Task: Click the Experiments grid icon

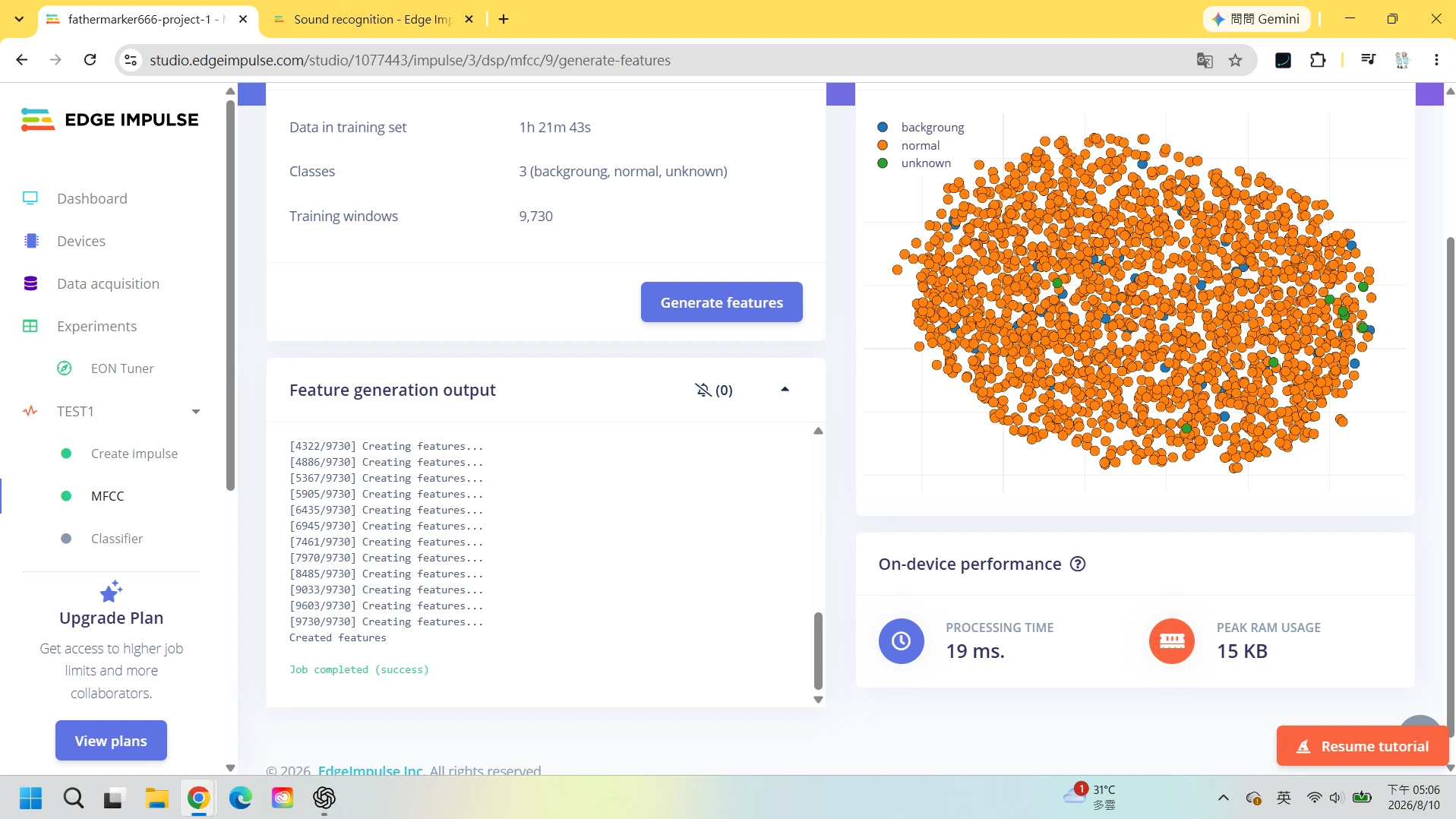Action: 30,326
